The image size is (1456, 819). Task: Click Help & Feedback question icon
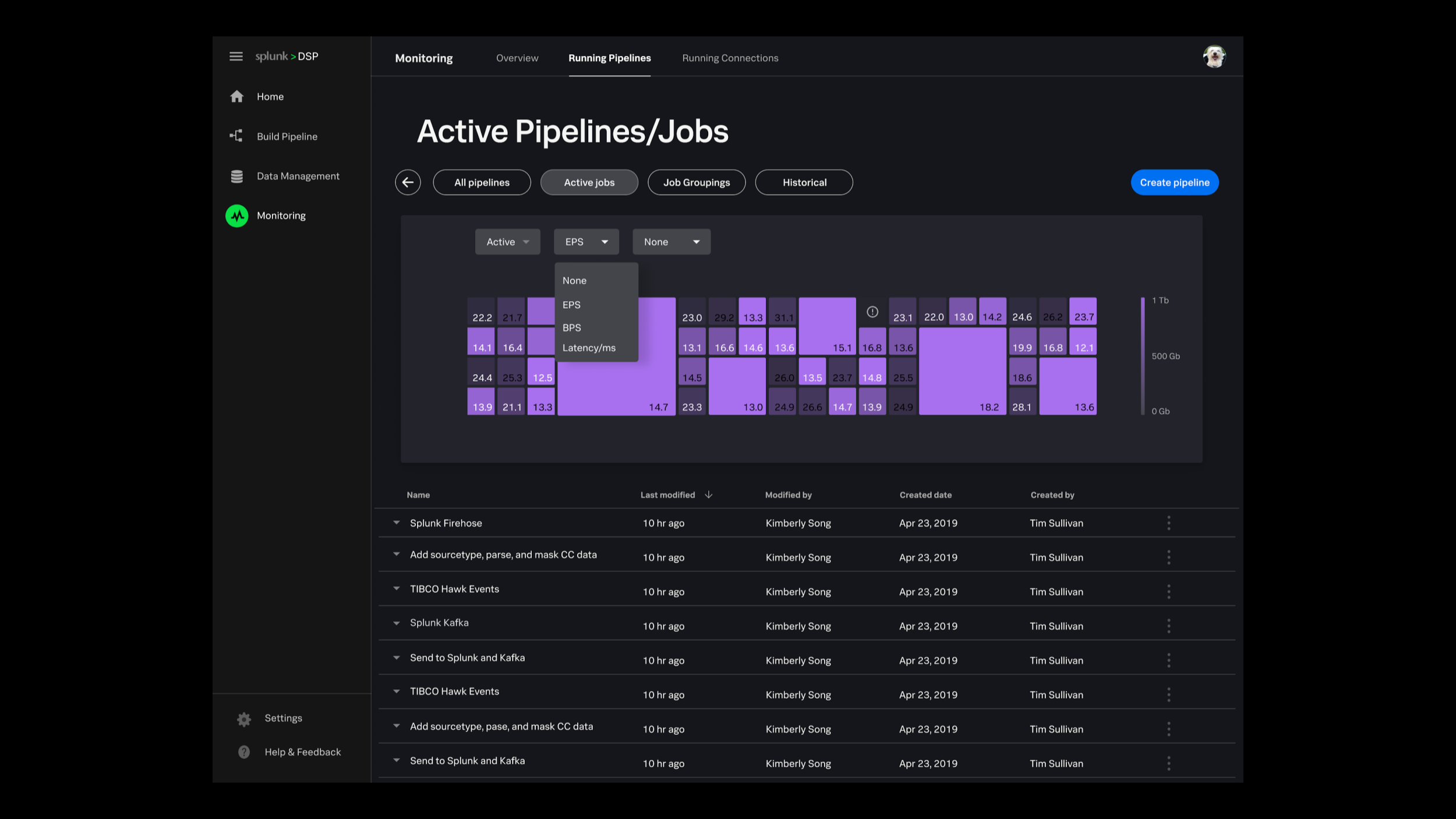[244, 752]
